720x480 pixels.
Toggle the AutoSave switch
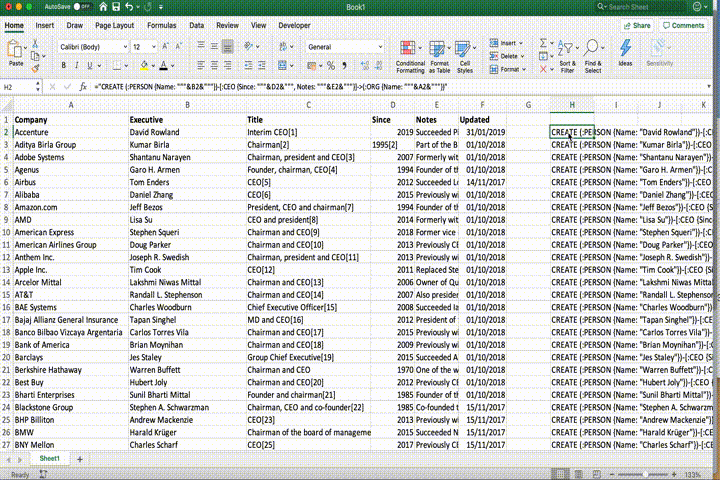coord(82,7)
